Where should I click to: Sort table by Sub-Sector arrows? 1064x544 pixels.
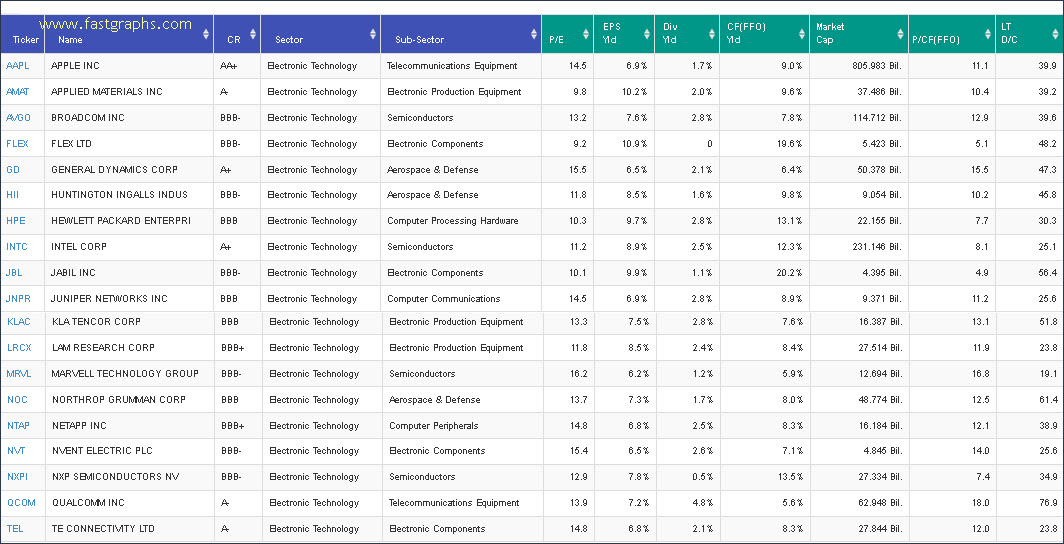coord(534,34)
